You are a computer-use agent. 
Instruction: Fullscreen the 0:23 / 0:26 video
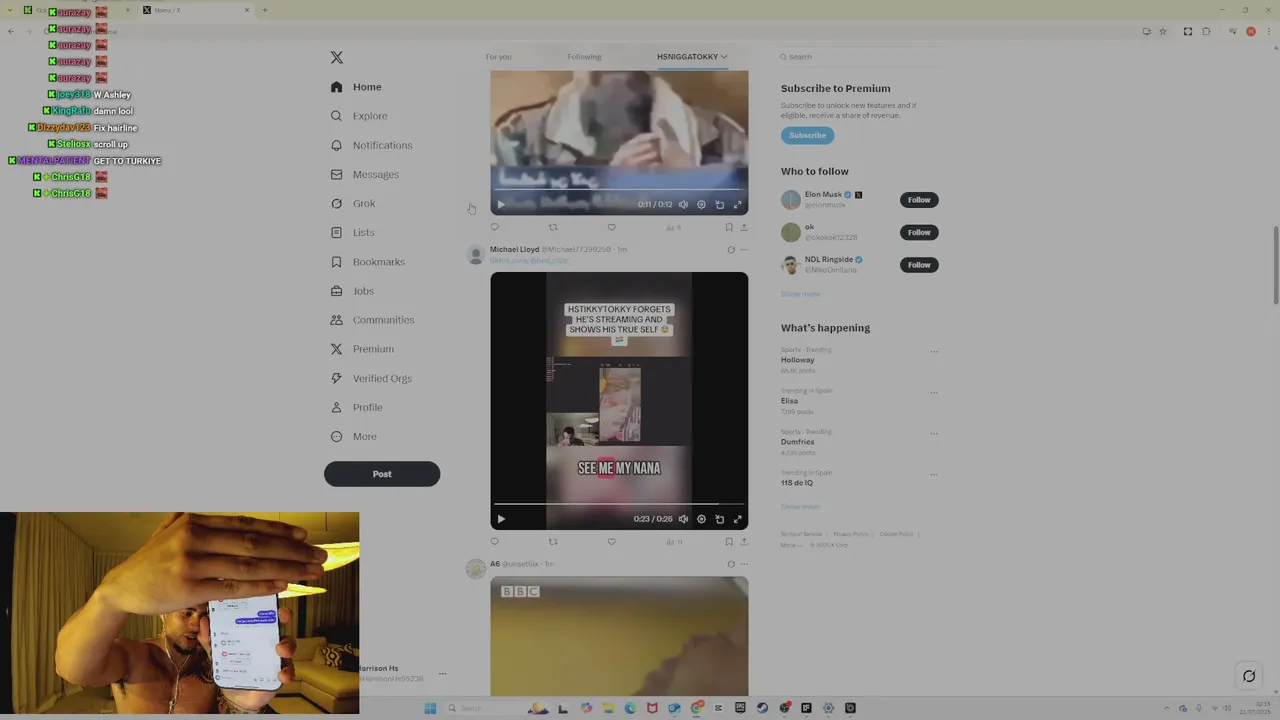737,519
